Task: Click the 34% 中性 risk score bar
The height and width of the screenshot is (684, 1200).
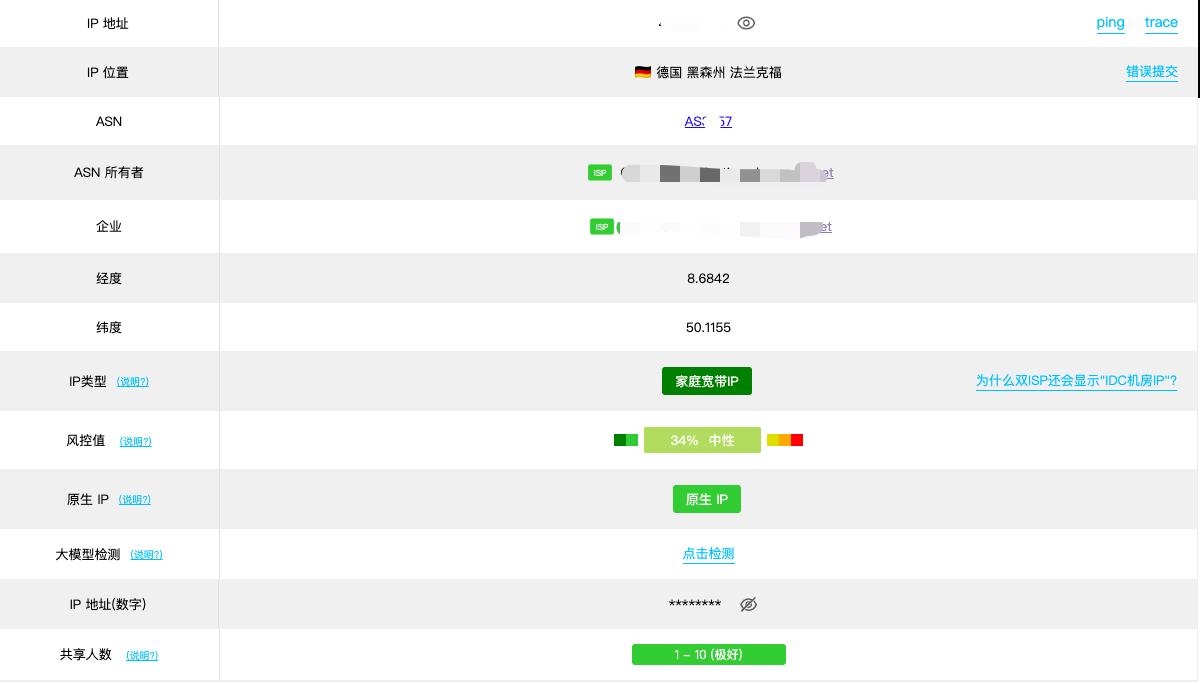Action: coord(702,440)
